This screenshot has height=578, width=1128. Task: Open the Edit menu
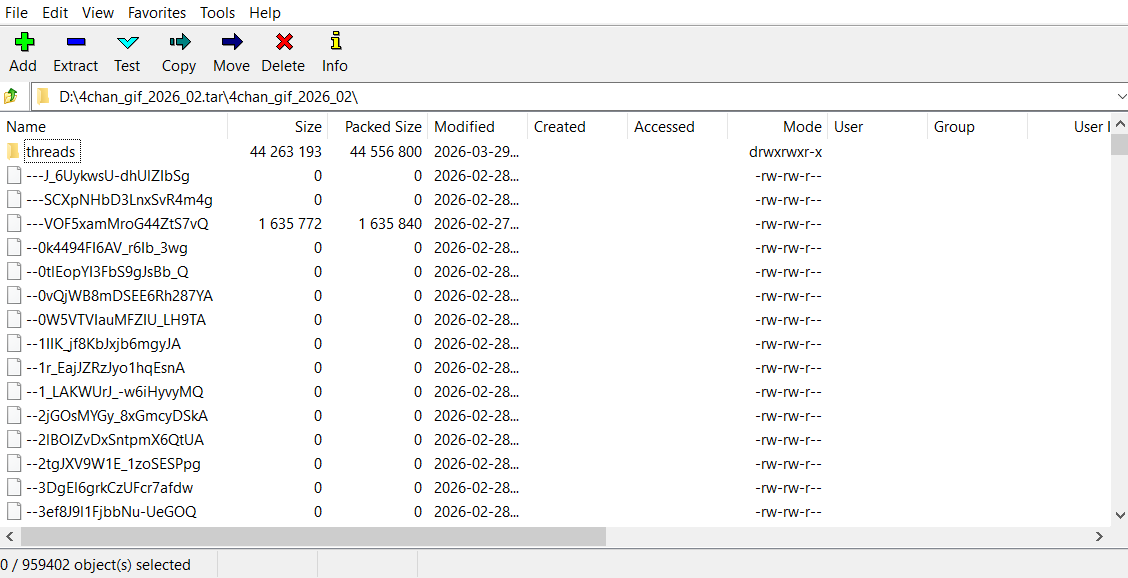click(x=55, y=13)
